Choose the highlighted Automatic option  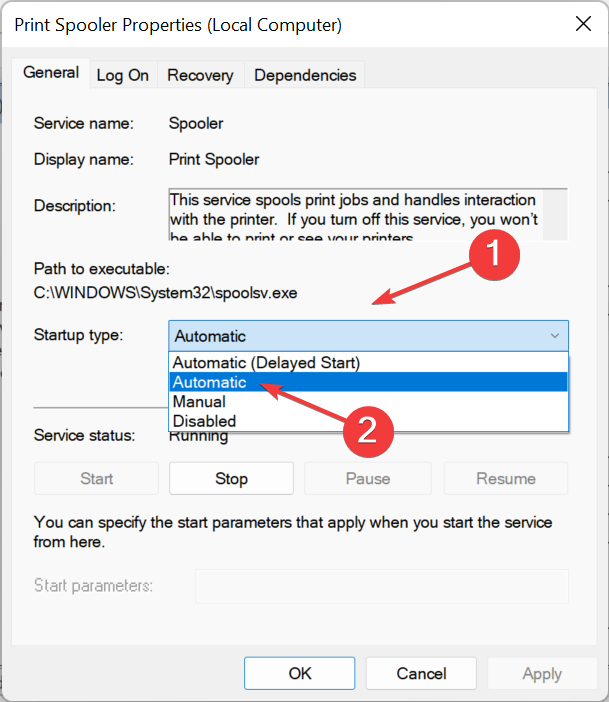[x=210, y=382]
